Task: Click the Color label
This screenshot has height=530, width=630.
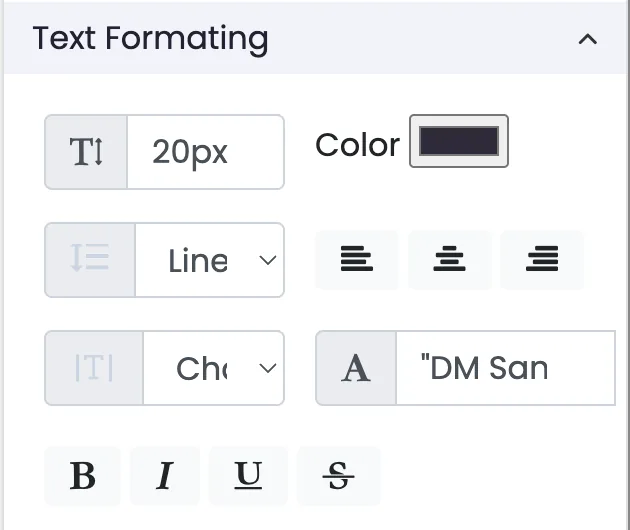Action: coord(358,145)
